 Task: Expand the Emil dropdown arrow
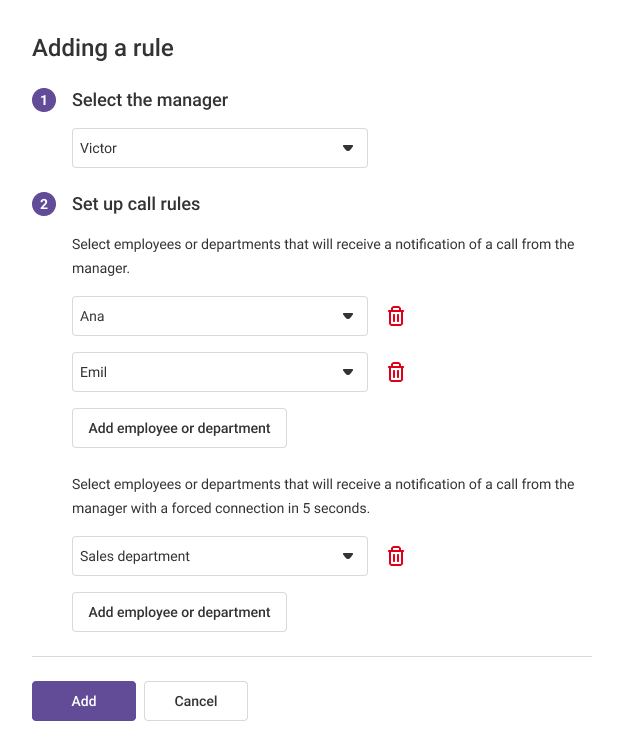coord(348,372)
